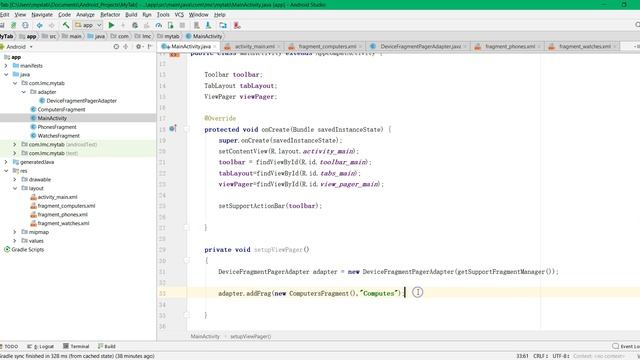This screenshot has height=360, width=640.
Task: Click the Synchronize refresh toolbar icon
Action: click(25, 25)
